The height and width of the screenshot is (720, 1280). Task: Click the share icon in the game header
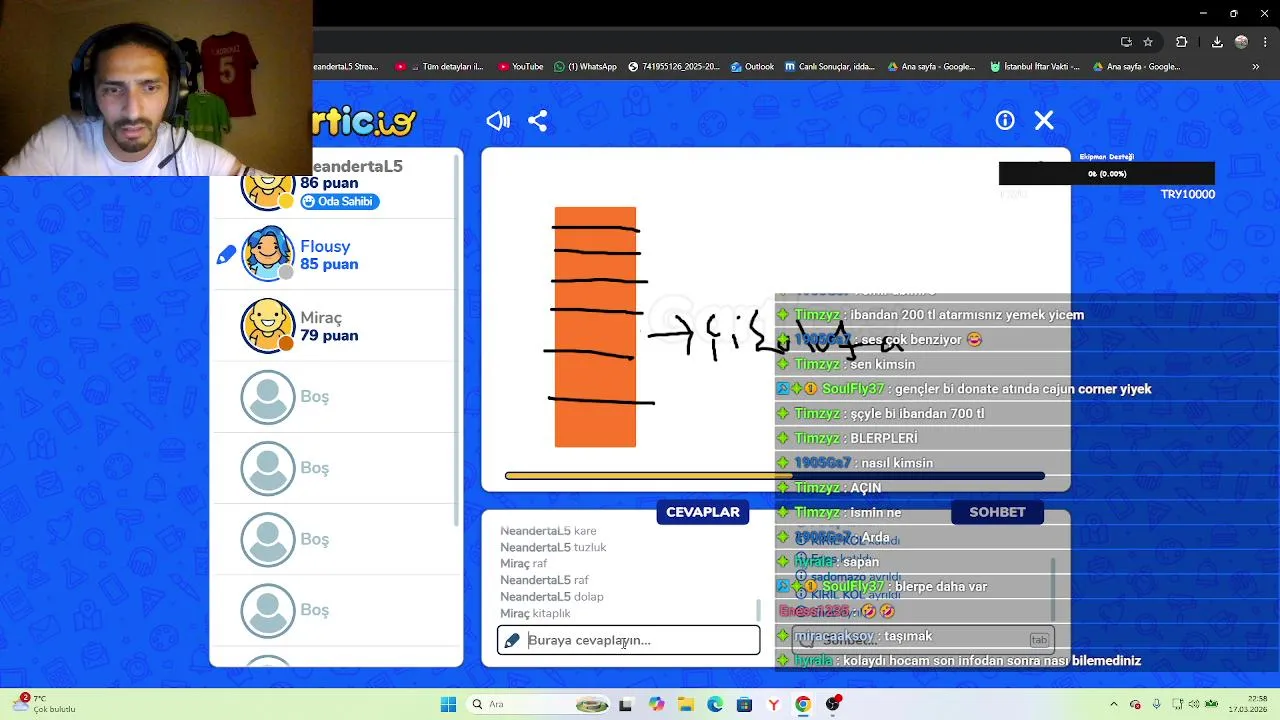[x=537, y=121]
